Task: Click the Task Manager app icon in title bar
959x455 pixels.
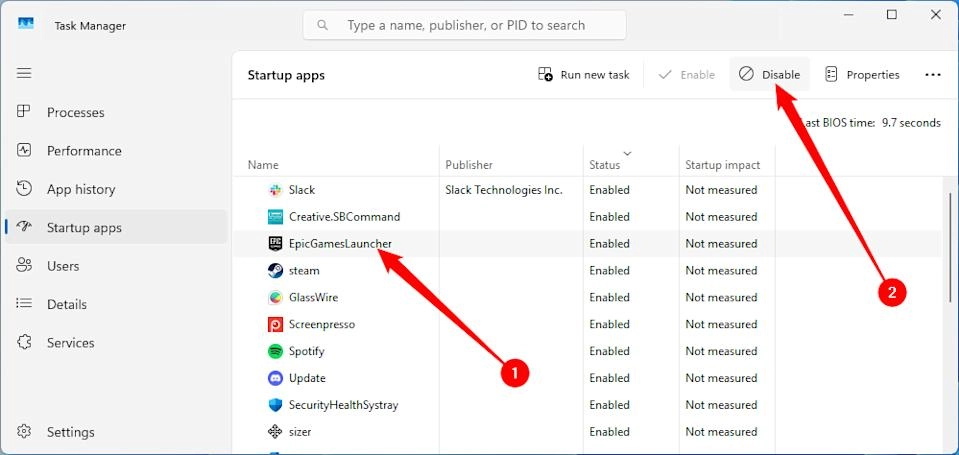Action: [26, 24]
